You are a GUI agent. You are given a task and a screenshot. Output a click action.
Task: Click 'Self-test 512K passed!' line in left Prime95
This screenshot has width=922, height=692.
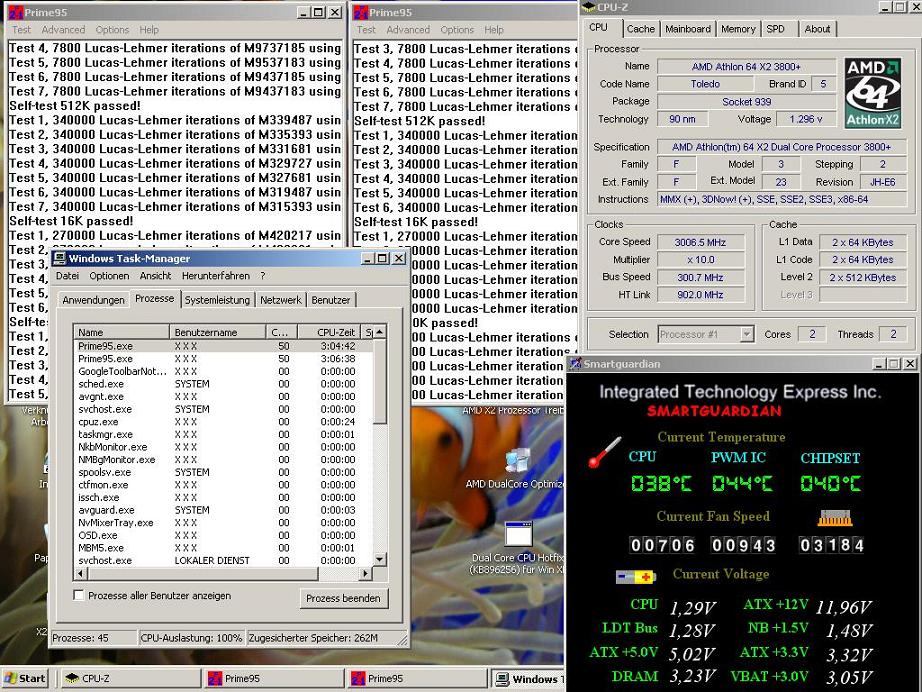point(75,106)
